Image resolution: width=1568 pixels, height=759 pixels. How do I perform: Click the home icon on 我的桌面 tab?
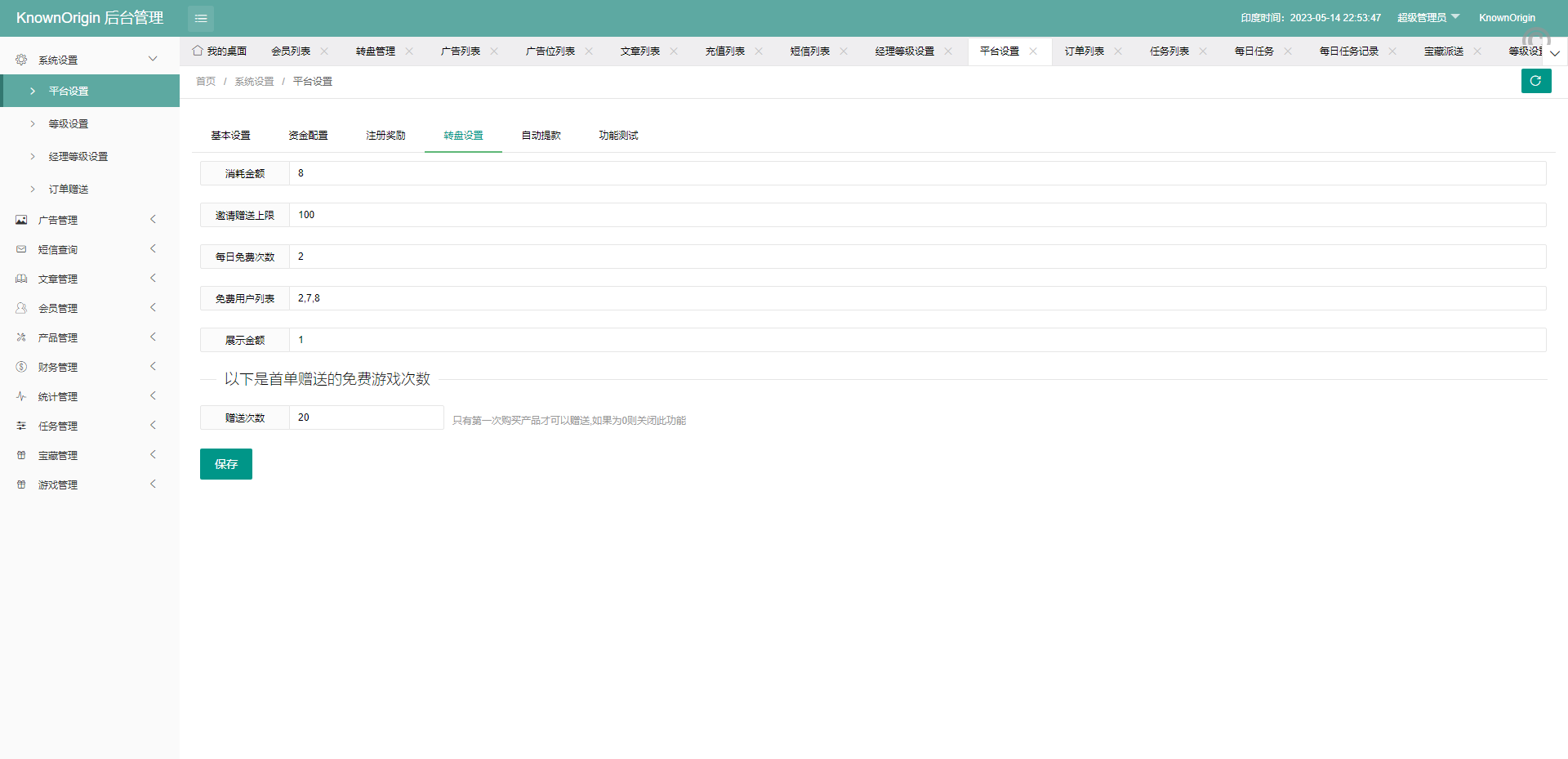[198, 51]
